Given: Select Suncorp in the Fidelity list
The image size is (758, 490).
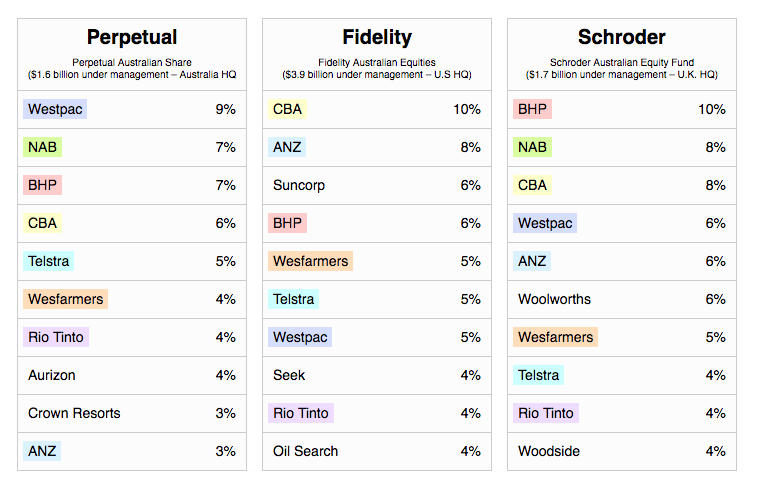Looking at the screenshot, I should tap(299, 185).
